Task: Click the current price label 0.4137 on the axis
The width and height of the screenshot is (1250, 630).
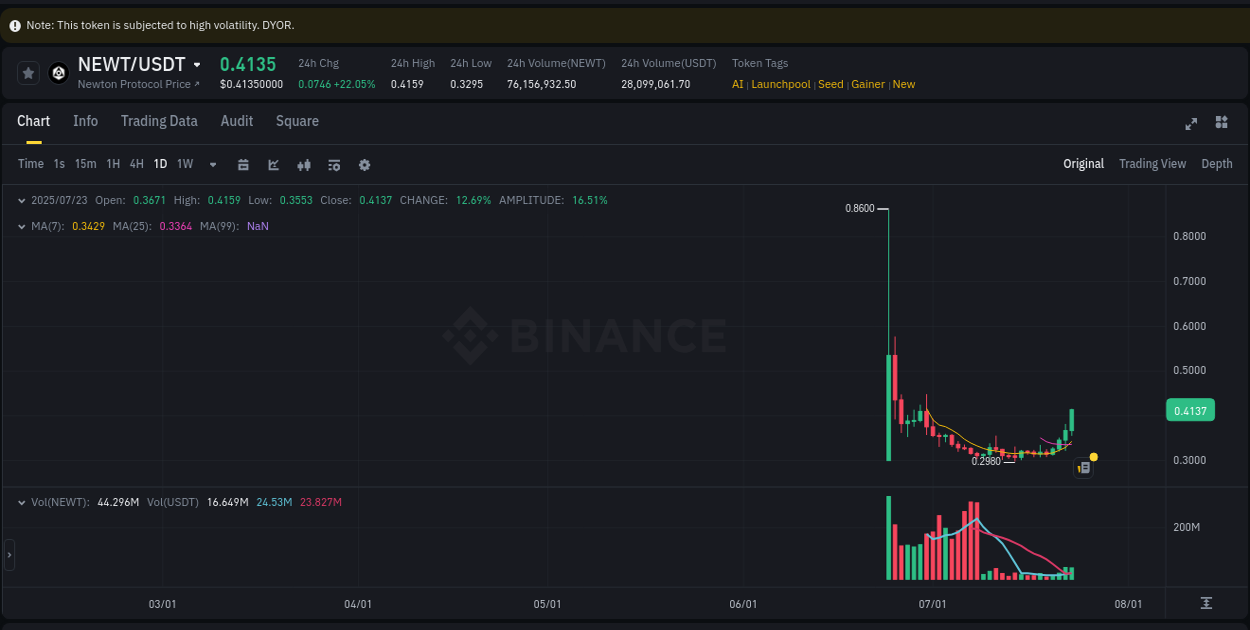Action: coord(1189,409)
